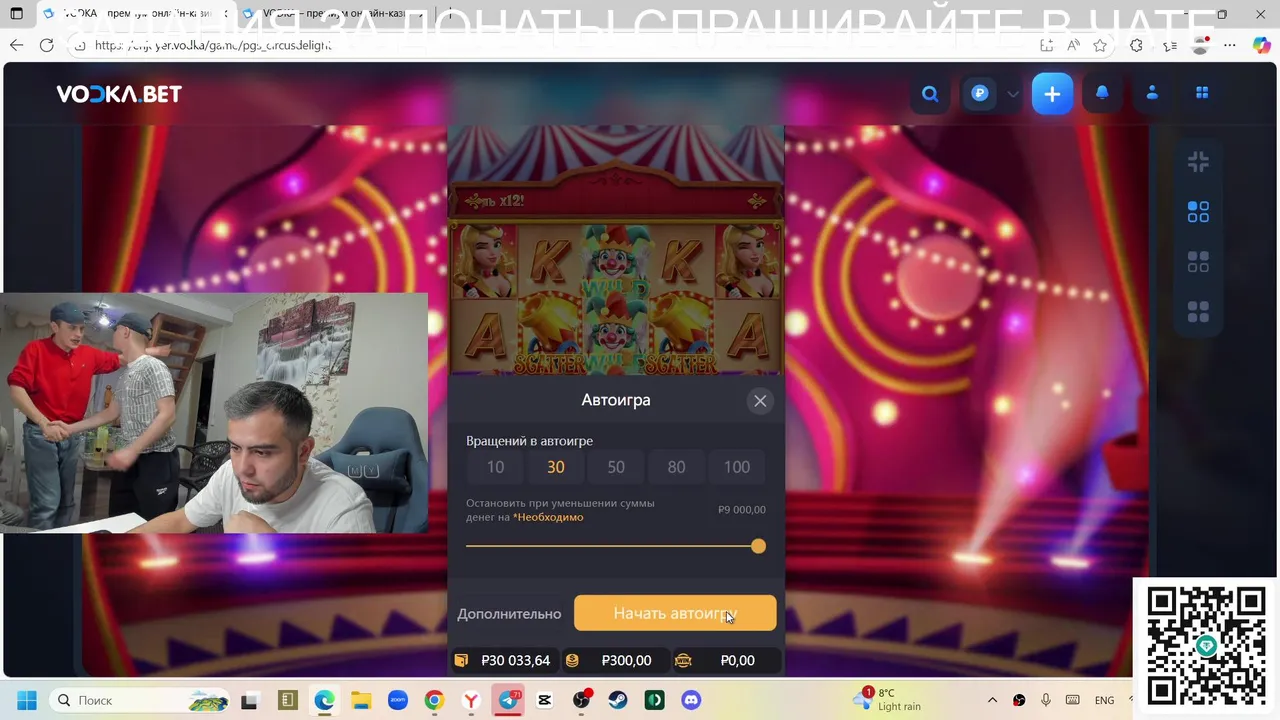Close the Автоигра dialog
The image size is (1280, 720).
click(760, 401)
